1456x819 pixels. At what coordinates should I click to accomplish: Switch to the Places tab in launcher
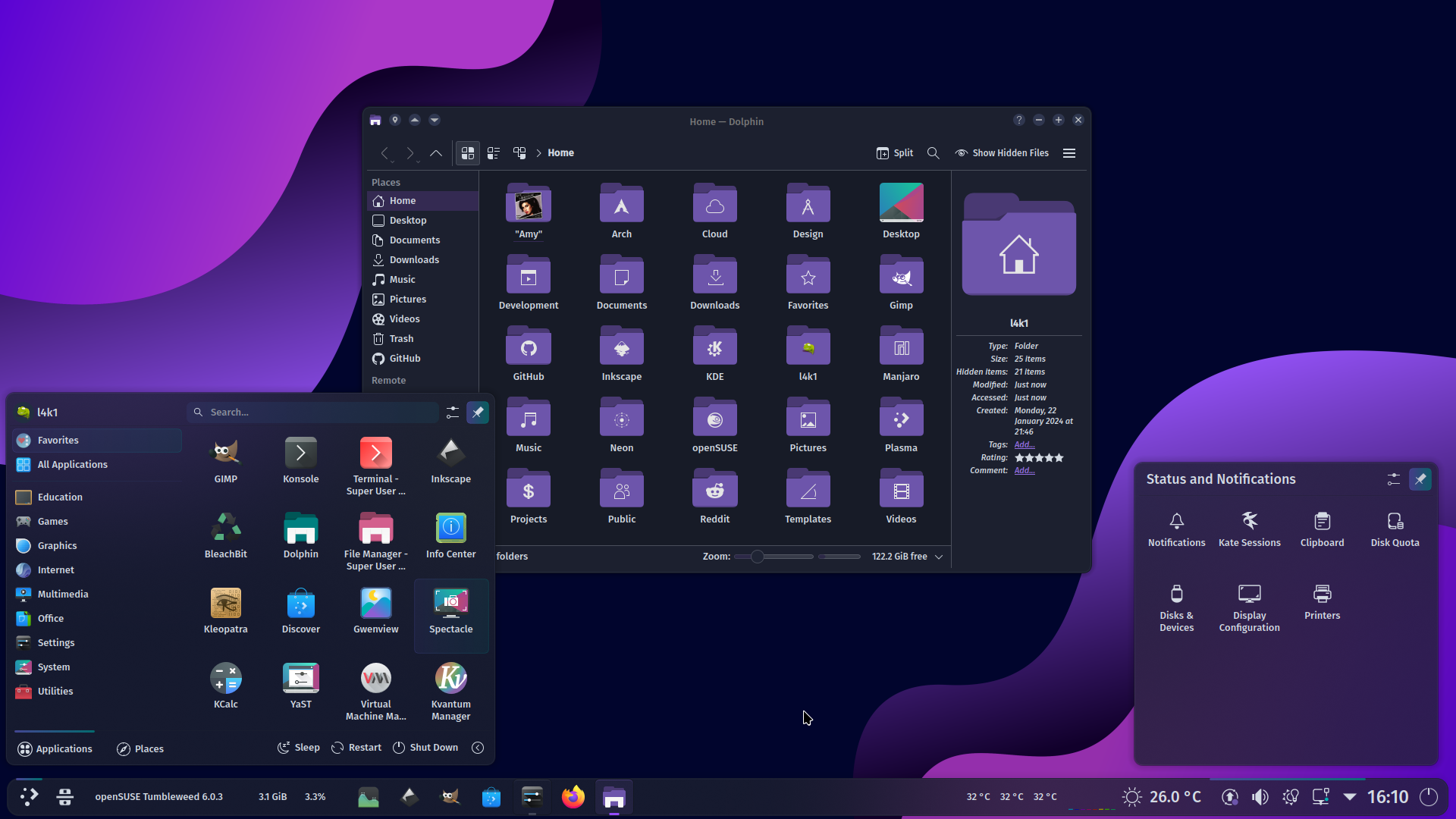click(x=140, y=748)
